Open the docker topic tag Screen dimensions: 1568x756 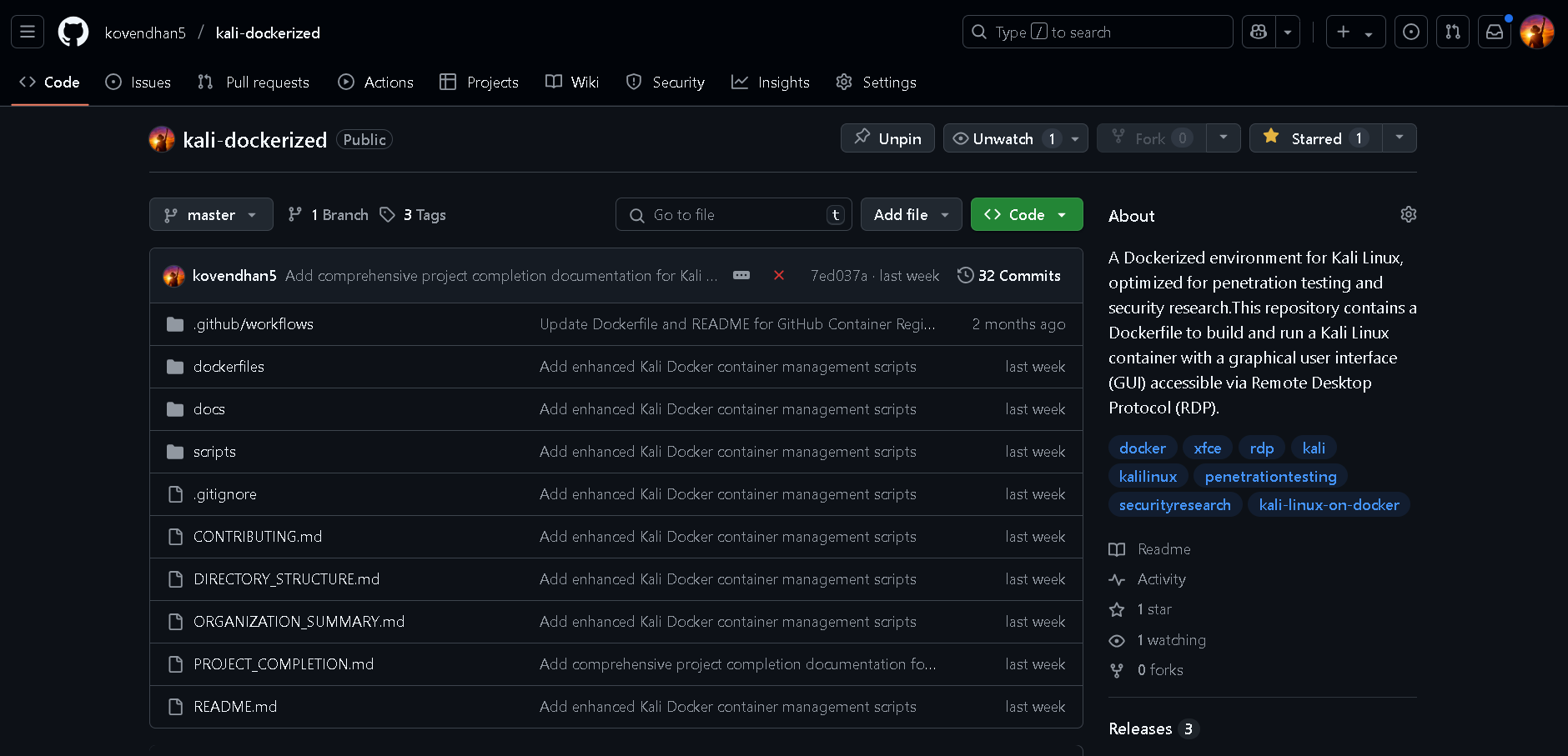point(1143,448)
